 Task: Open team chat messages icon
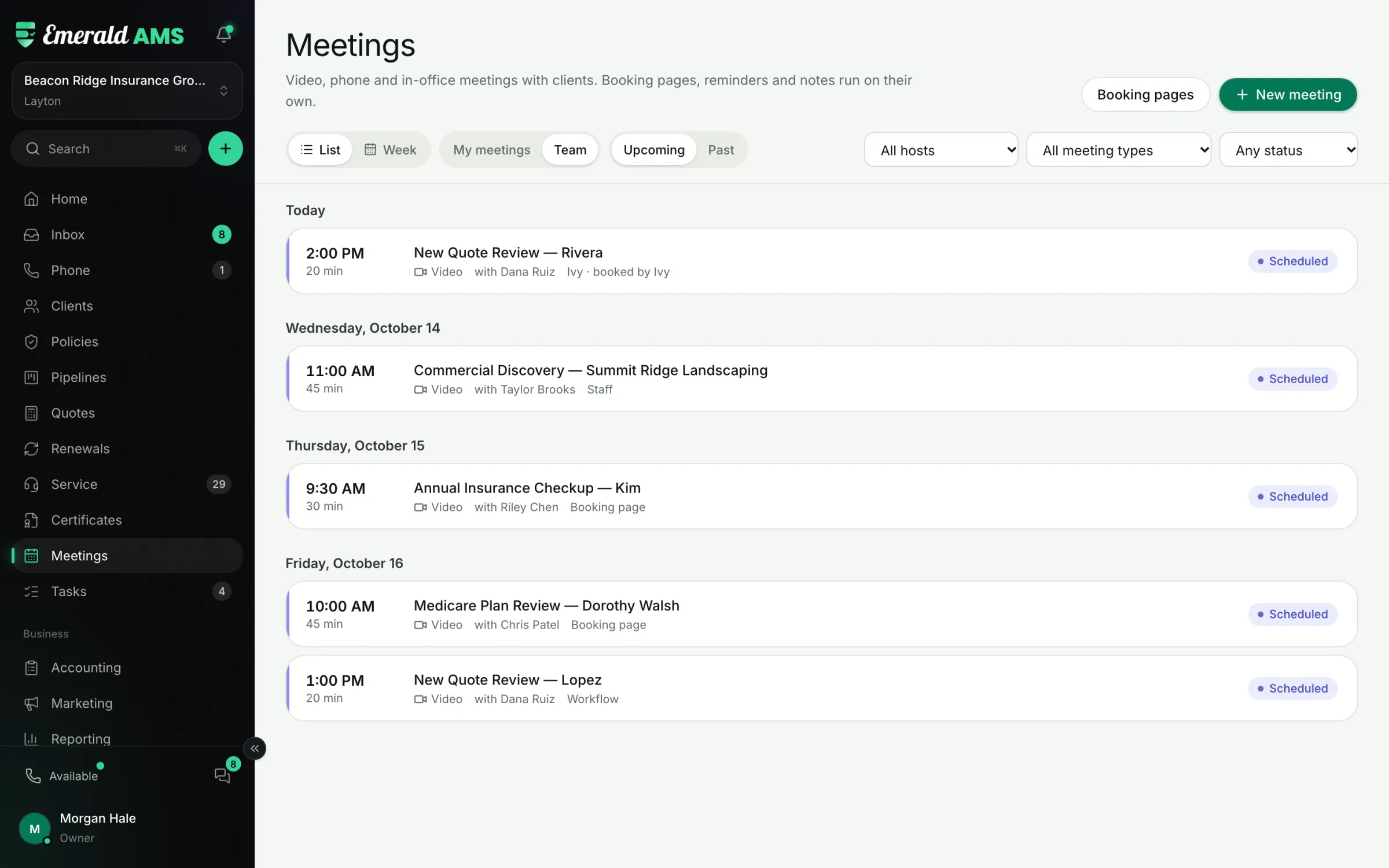click(223, 775)
